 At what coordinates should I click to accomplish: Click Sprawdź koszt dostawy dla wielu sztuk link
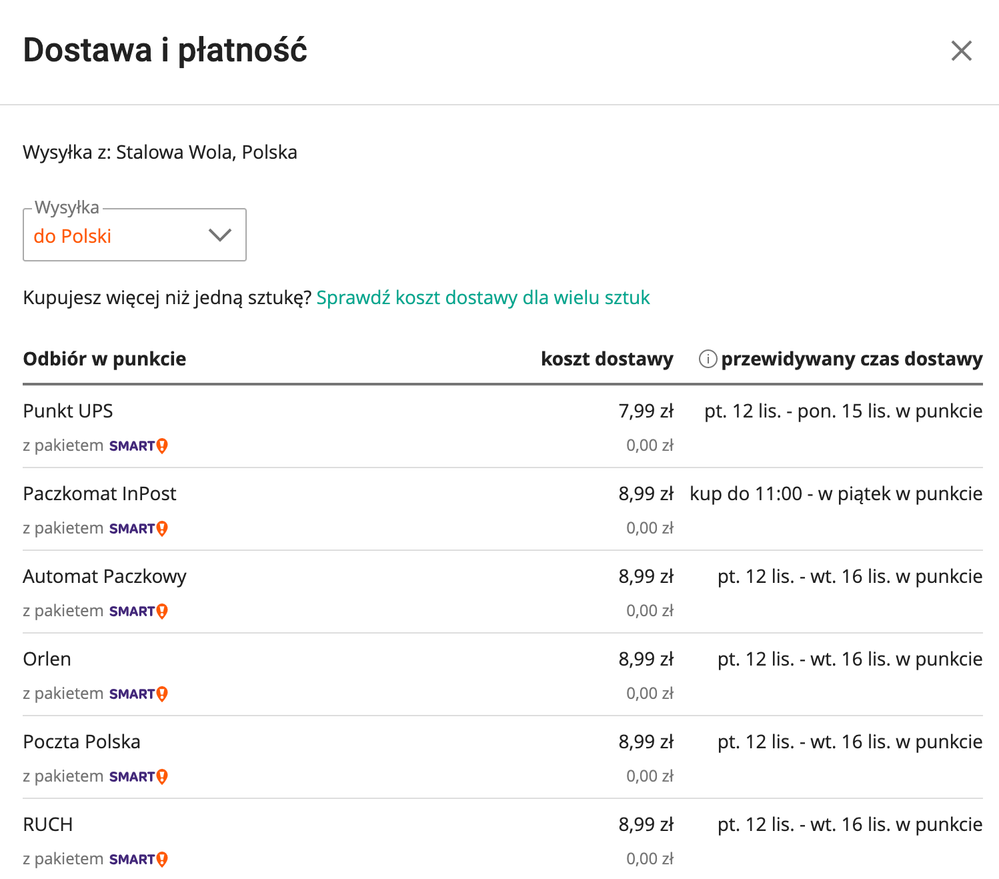483,298
